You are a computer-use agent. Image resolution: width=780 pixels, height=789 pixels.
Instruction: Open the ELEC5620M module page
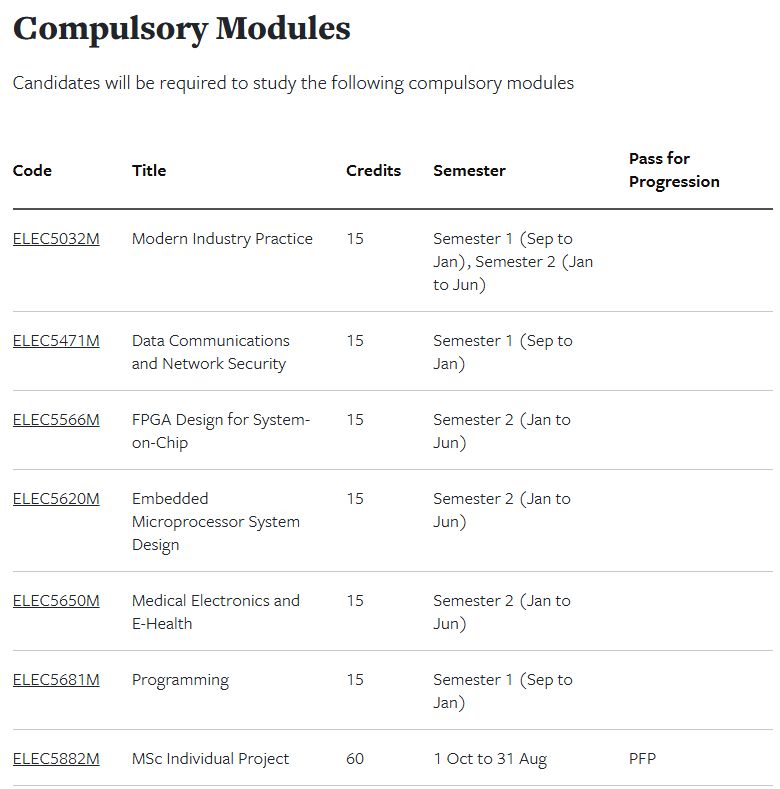[56, 499]
